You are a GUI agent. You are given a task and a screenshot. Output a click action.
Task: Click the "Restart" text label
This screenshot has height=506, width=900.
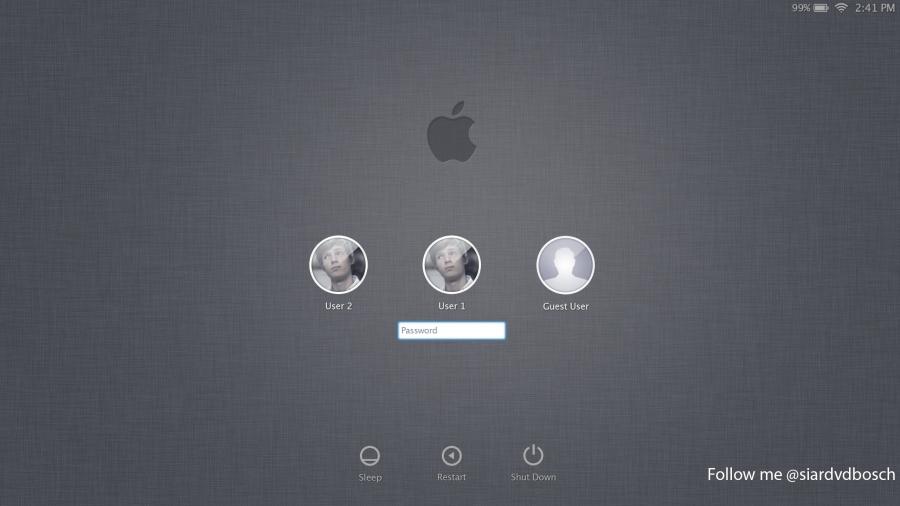[x=452, y=477]
